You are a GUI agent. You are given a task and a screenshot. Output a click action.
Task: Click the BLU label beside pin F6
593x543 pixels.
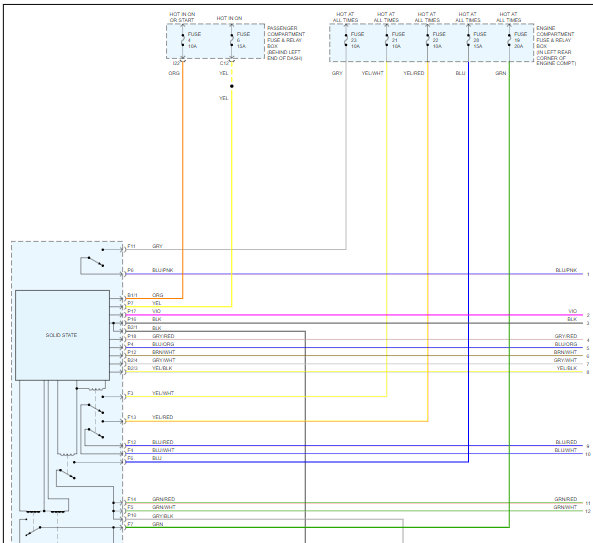(157, 458)
